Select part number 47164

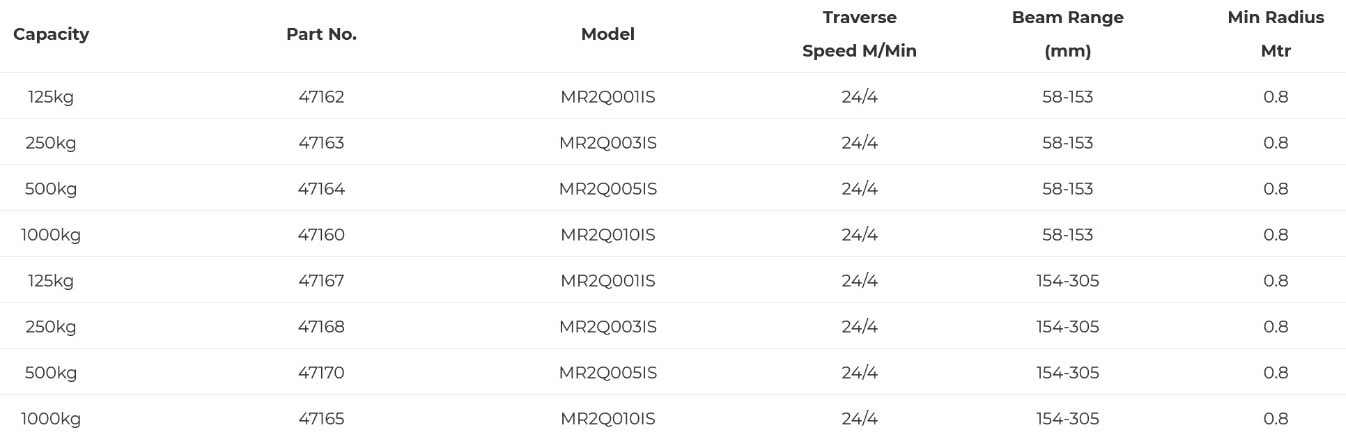pos(321,189)
